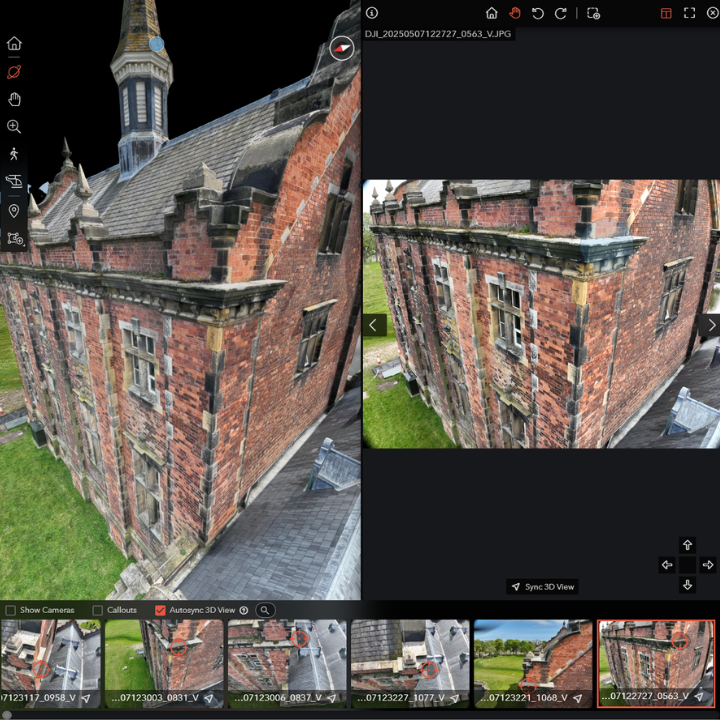Select the photo panel pan hand tool
720x720 pixels.
click(515, 13)
